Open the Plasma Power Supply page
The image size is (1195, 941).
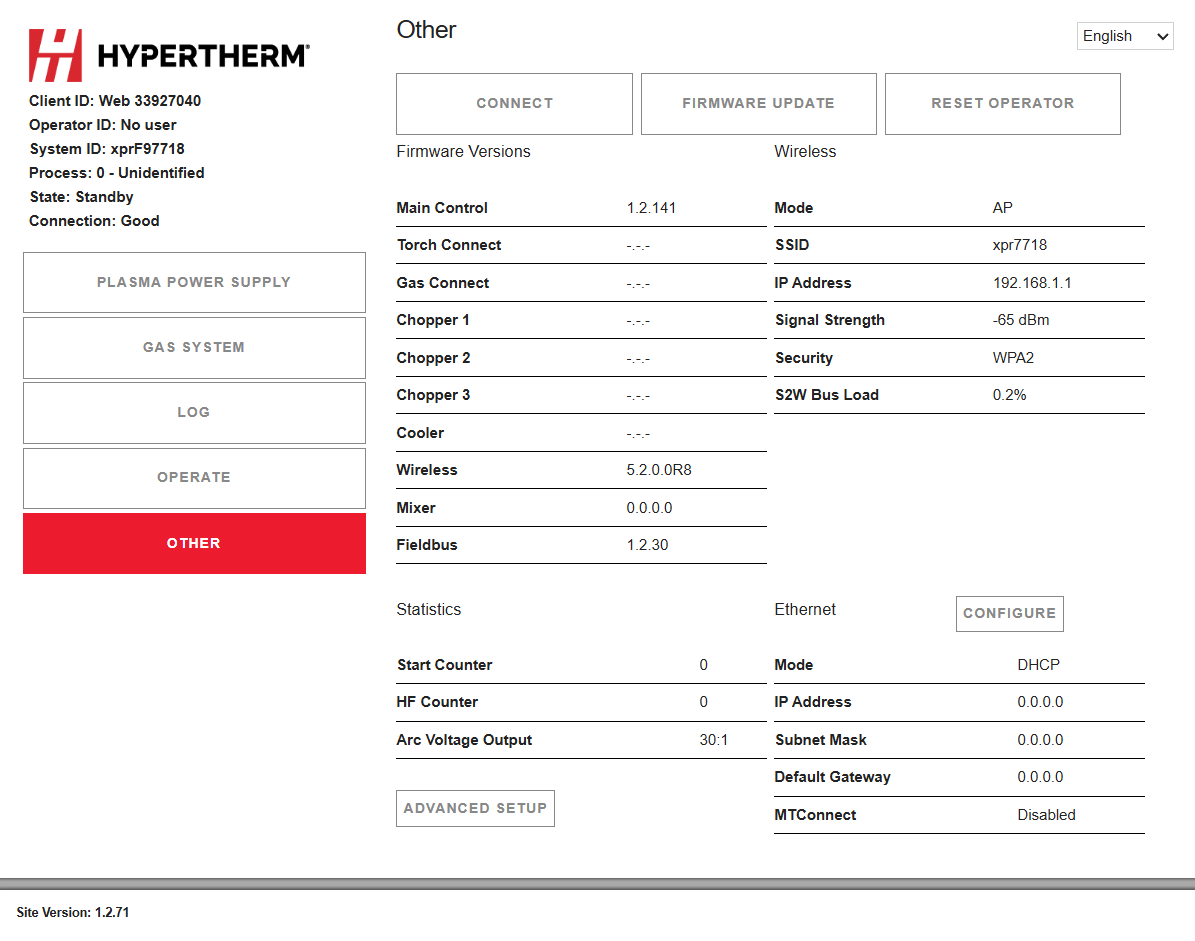(x=194, y=282)
